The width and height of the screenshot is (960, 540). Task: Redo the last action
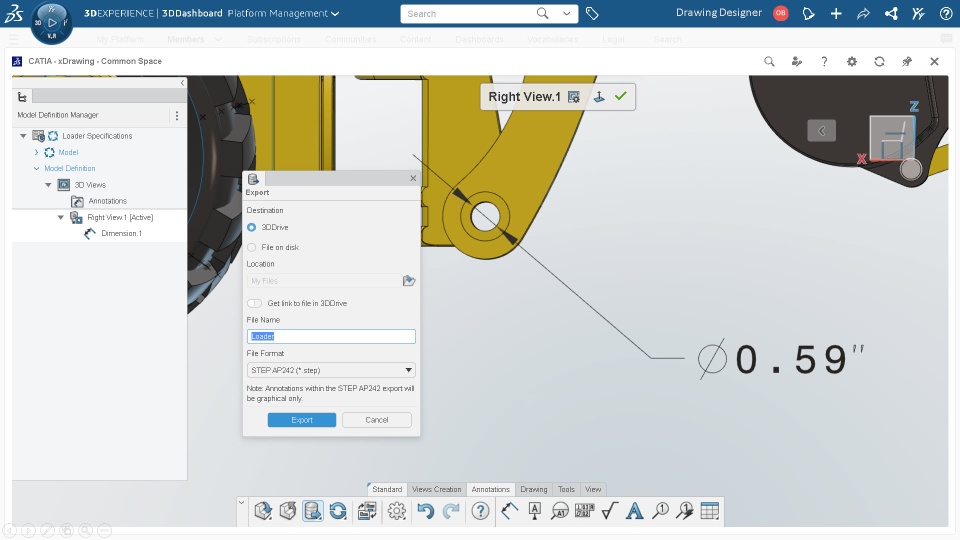click(451, 511)
